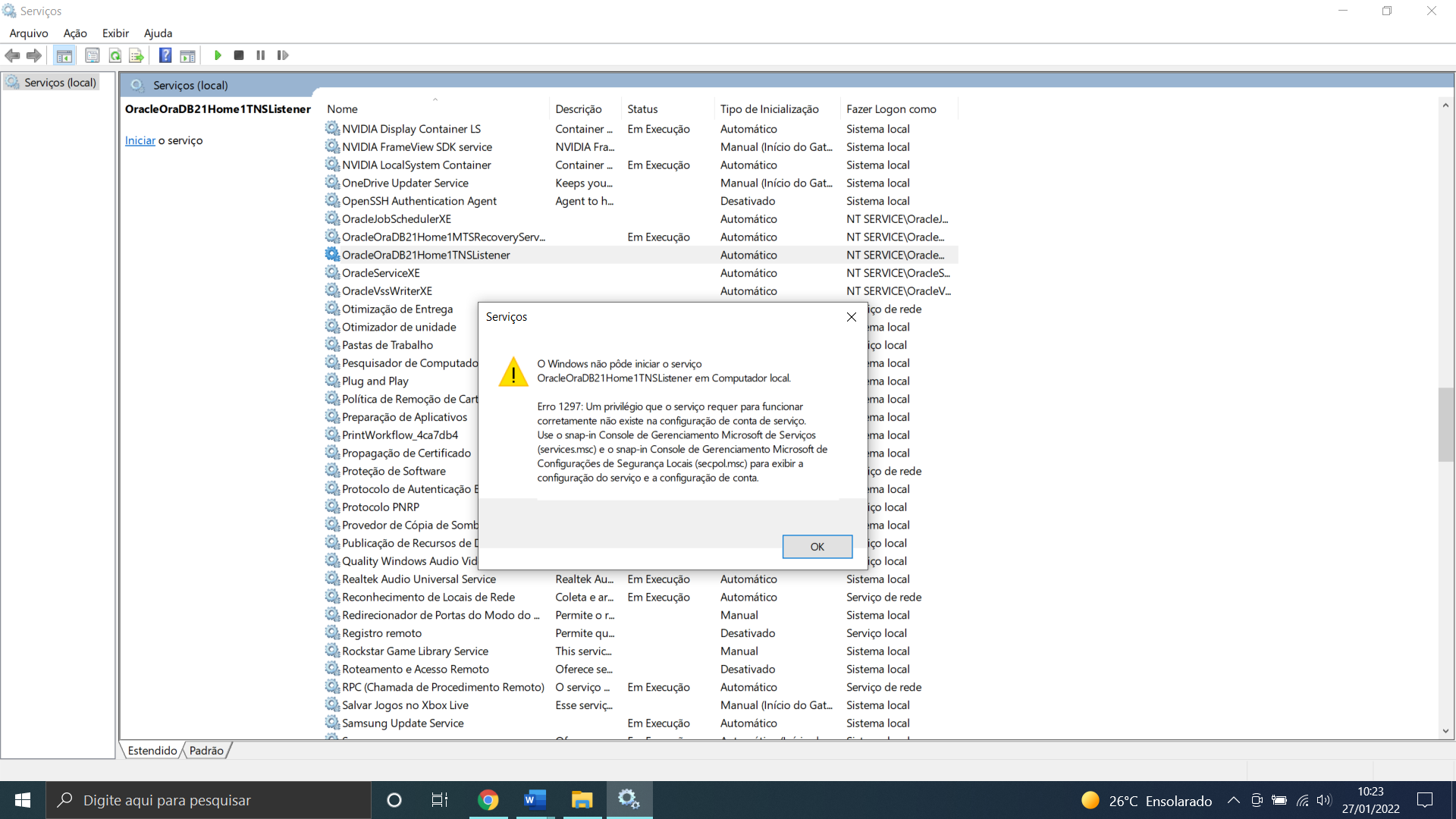Image resolution: width=1456 pixels, height=819 pixels.
Task: Click the scroll down arrow of services list
Action: (1445, 731)
